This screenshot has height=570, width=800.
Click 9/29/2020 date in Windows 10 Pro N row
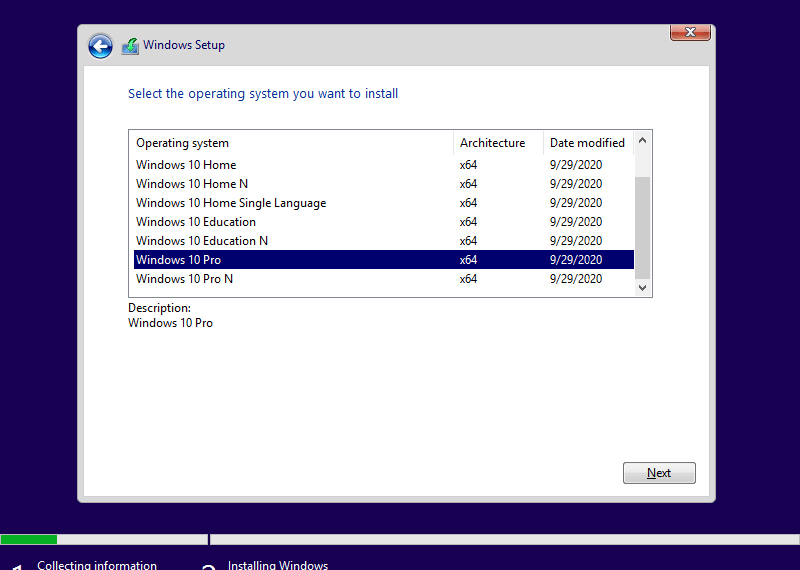point(576,279)
